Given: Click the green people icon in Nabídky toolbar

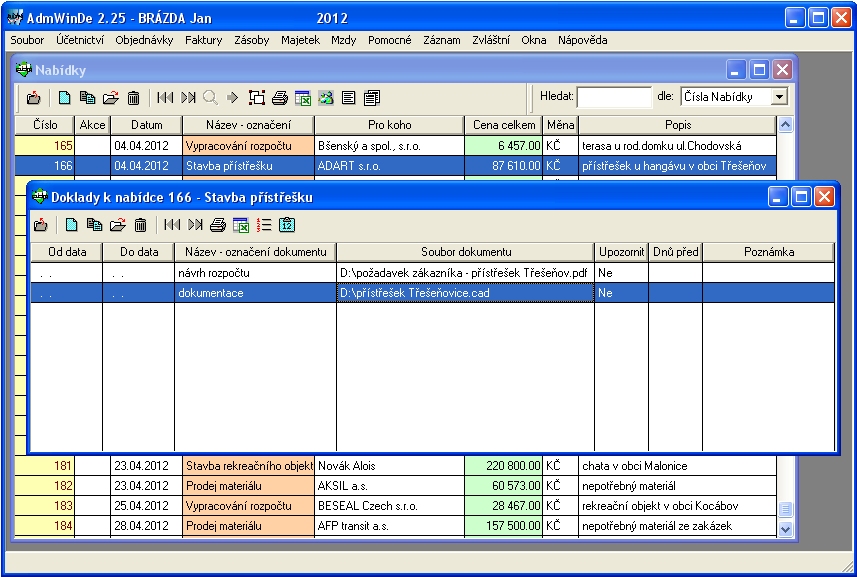Looking at the screenshot, I should 326,98.
